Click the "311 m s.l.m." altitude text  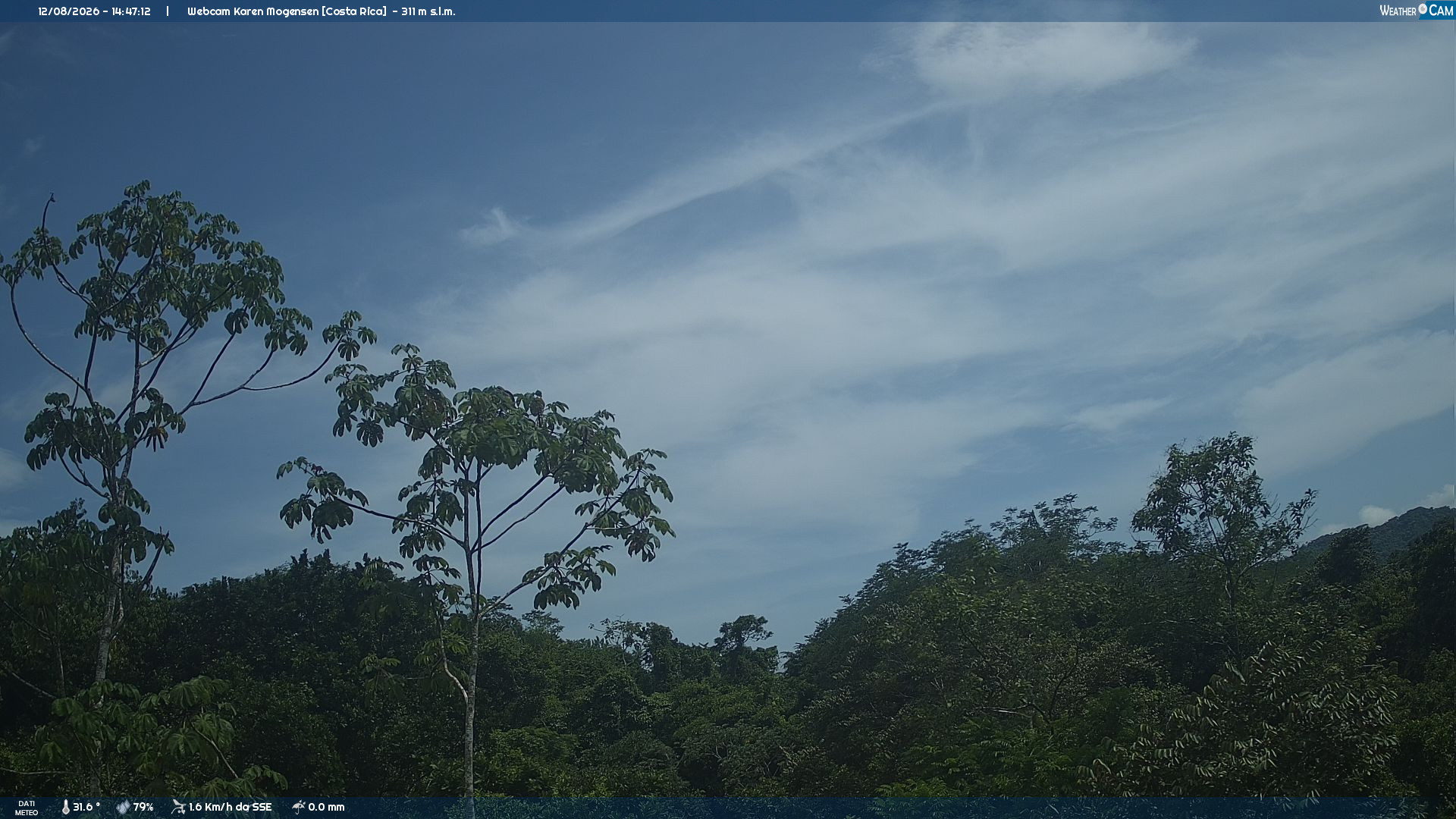428,11
